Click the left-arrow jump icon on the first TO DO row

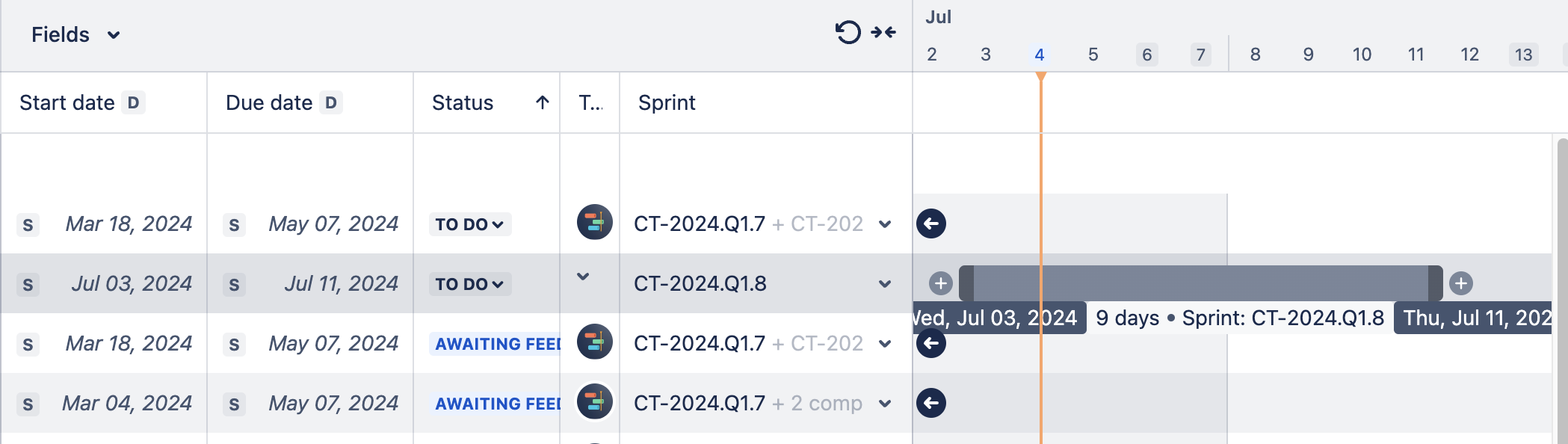(x=932, y=223)
